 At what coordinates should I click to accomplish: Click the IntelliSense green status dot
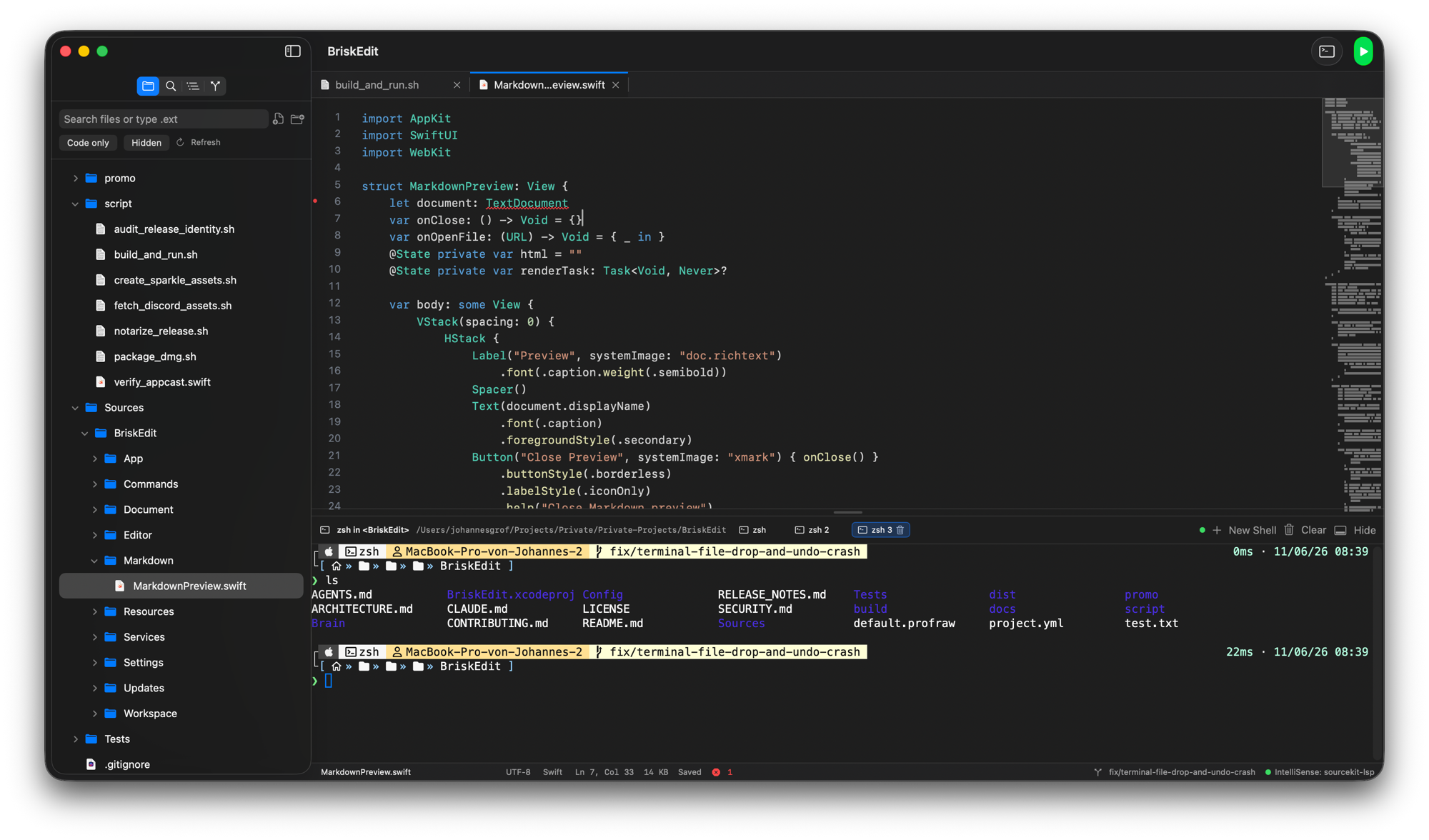[1268, 772]
